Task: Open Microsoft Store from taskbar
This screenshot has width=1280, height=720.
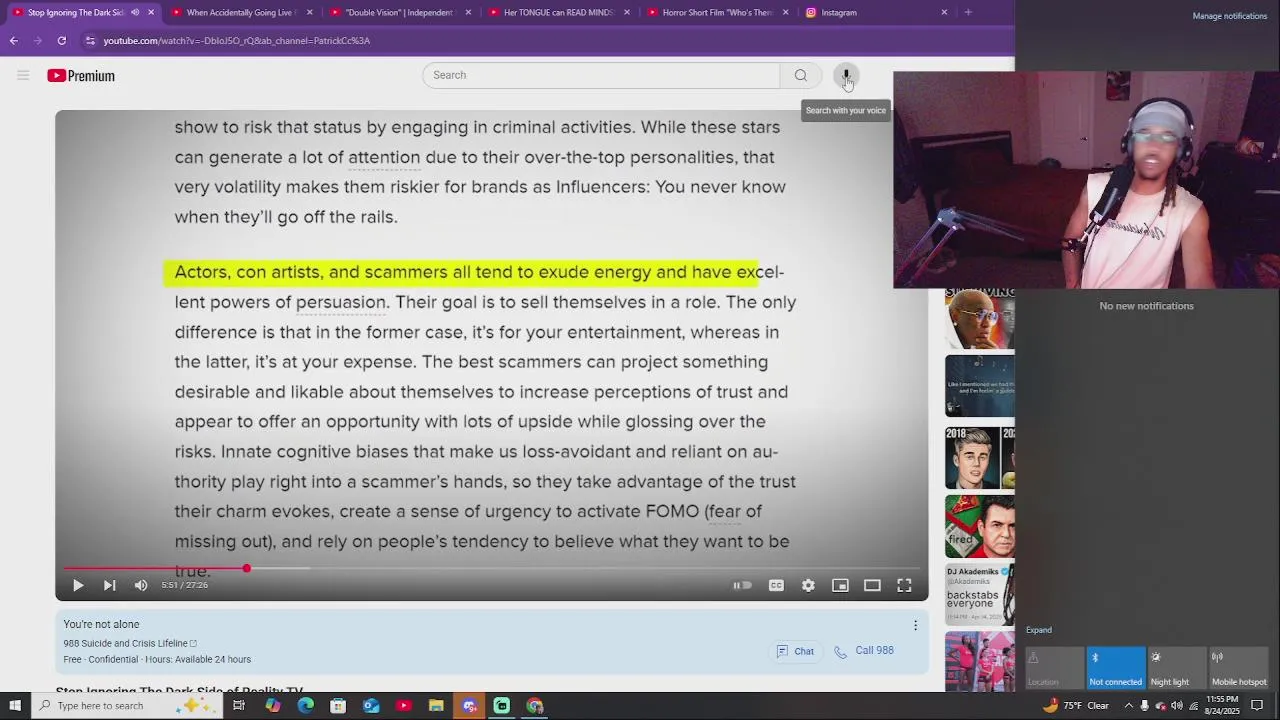Action: pos(338,706)
